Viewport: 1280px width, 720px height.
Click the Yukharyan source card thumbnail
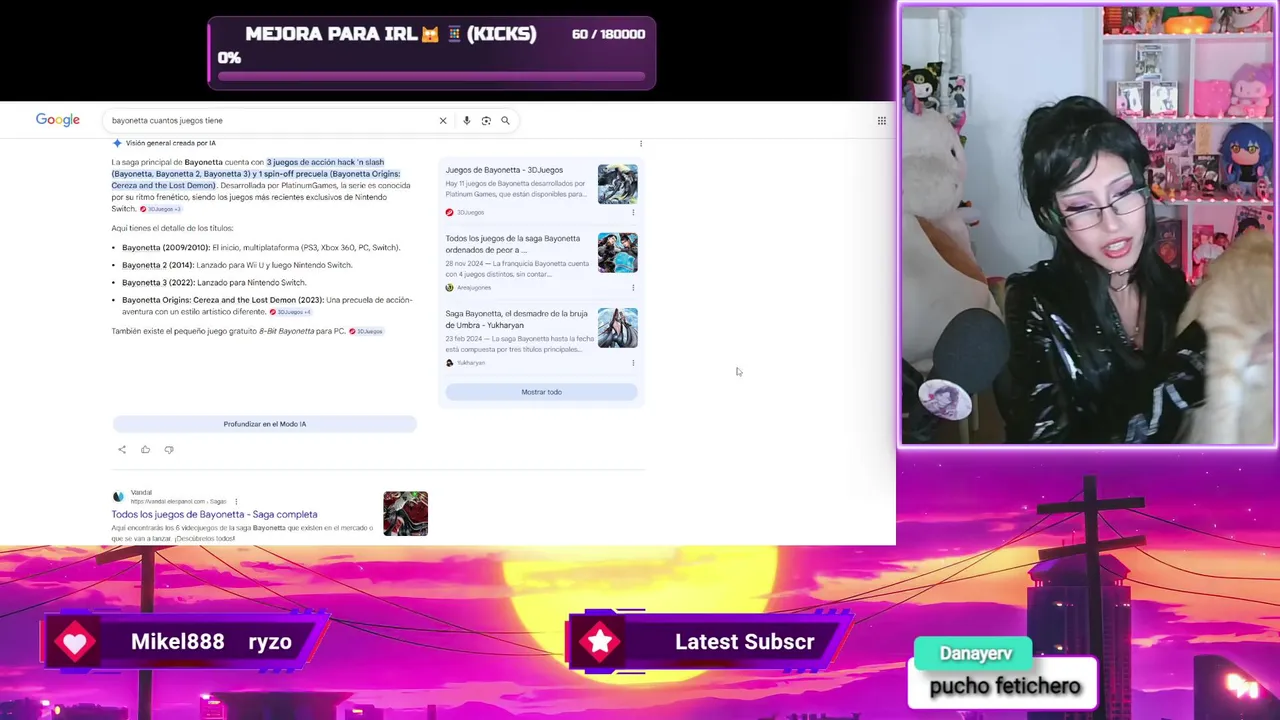[x=617, y=328]
